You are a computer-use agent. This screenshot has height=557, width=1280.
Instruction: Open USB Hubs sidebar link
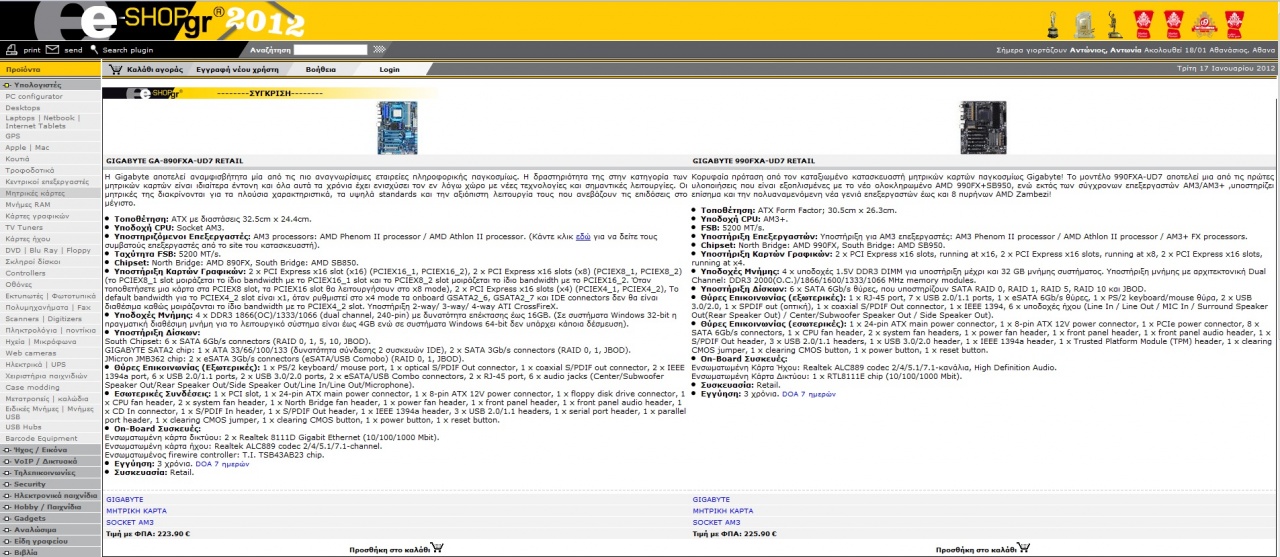click(x=23, y=427)
